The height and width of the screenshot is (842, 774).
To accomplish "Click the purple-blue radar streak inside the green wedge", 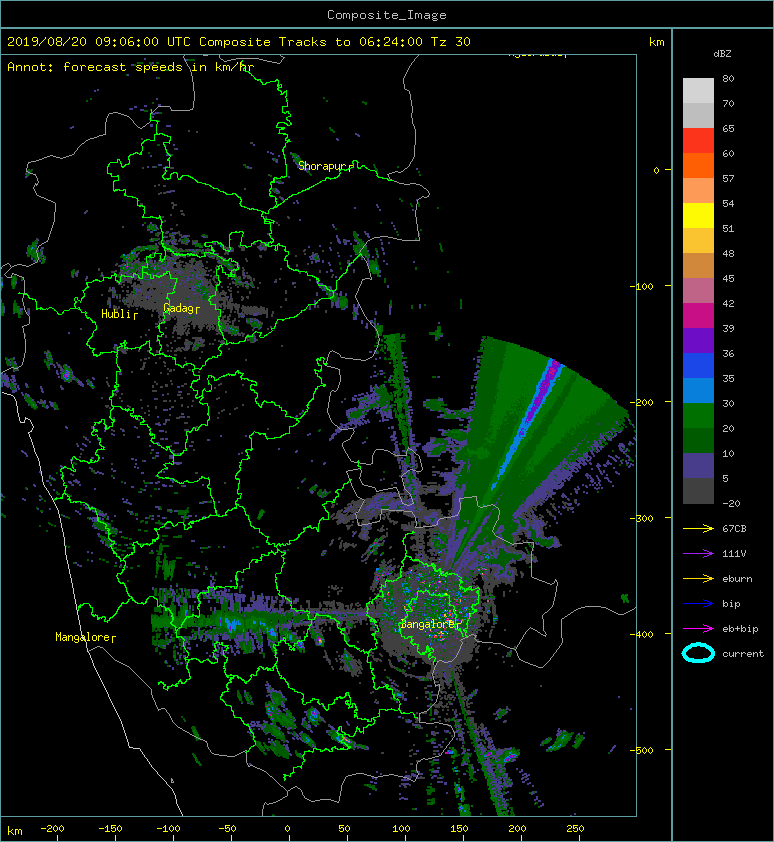I will coord(529,422).
